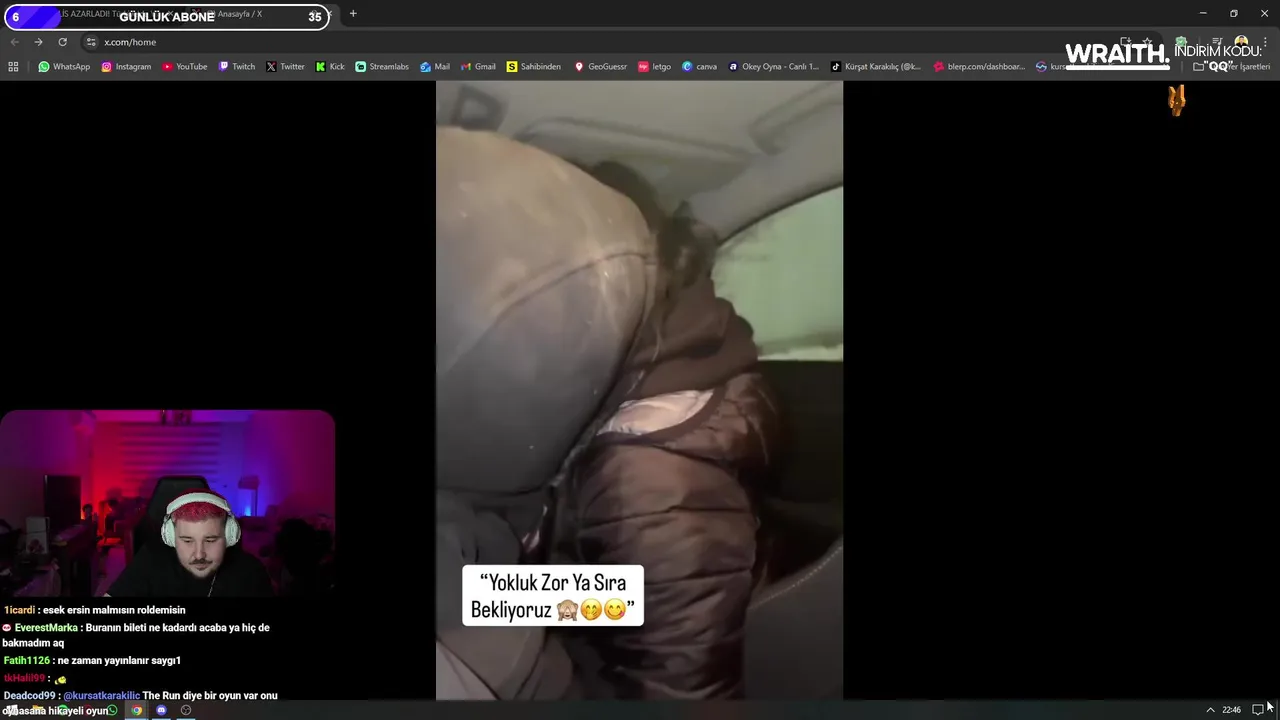Image resolution: width=1280 pixels, height=720 pixels.
Task: Open a new browser tab
Action: tap(353, 14)
